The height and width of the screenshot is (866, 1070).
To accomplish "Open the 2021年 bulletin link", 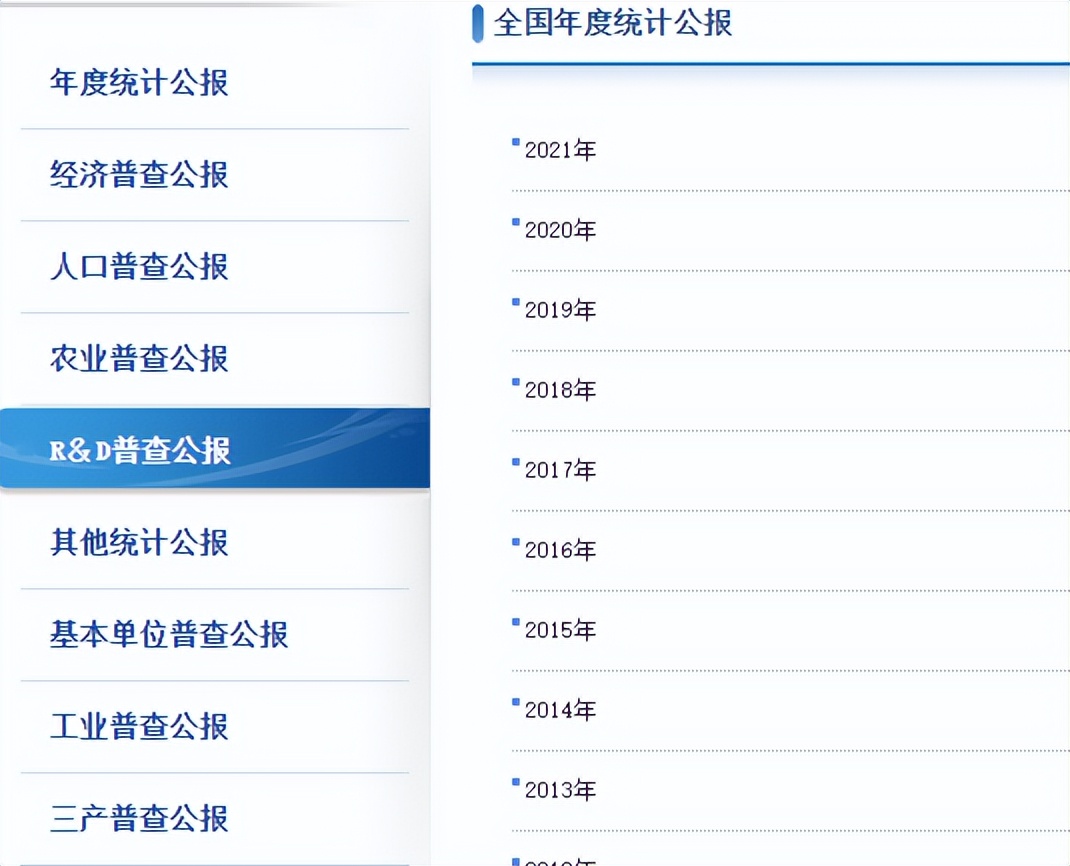I will point(560,150).
